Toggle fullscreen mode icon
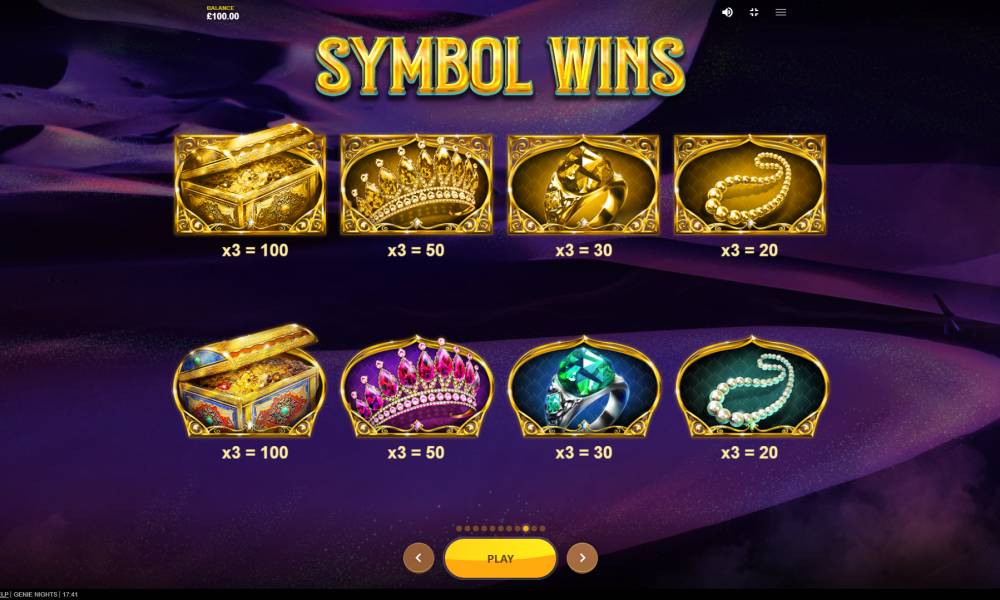 (x=754, y=12)
